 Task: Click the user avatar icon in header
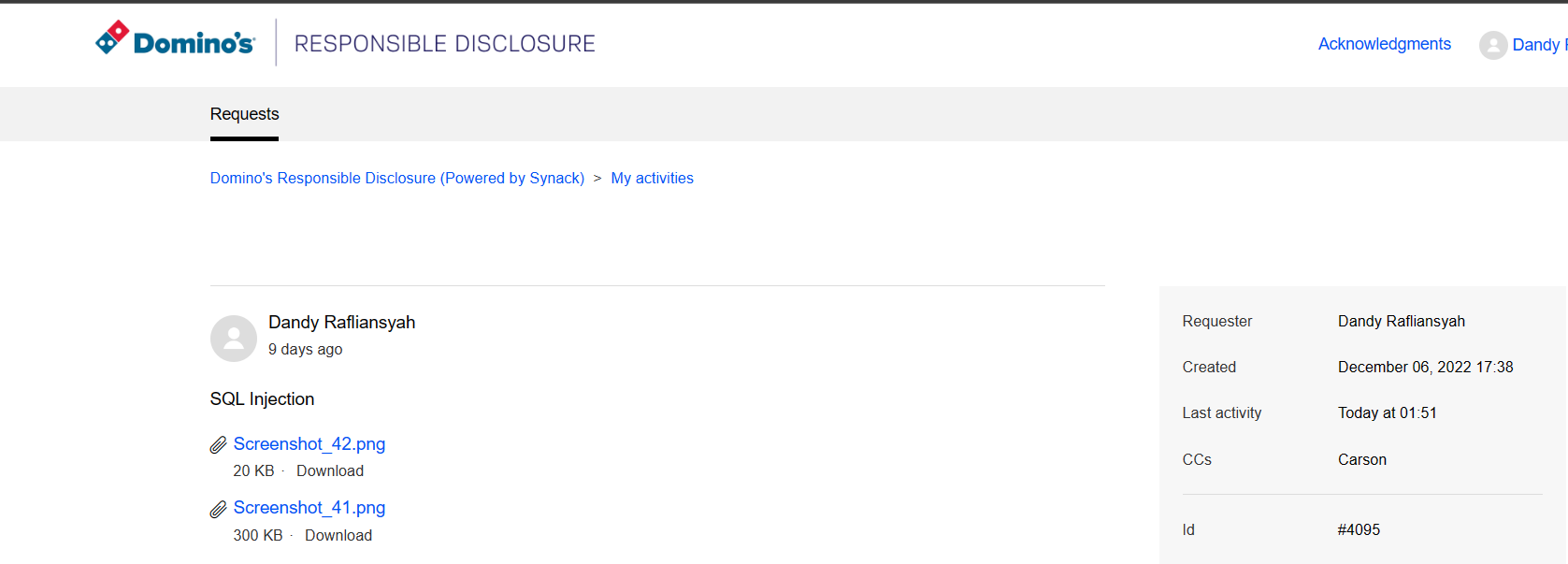pos(1492,45)
